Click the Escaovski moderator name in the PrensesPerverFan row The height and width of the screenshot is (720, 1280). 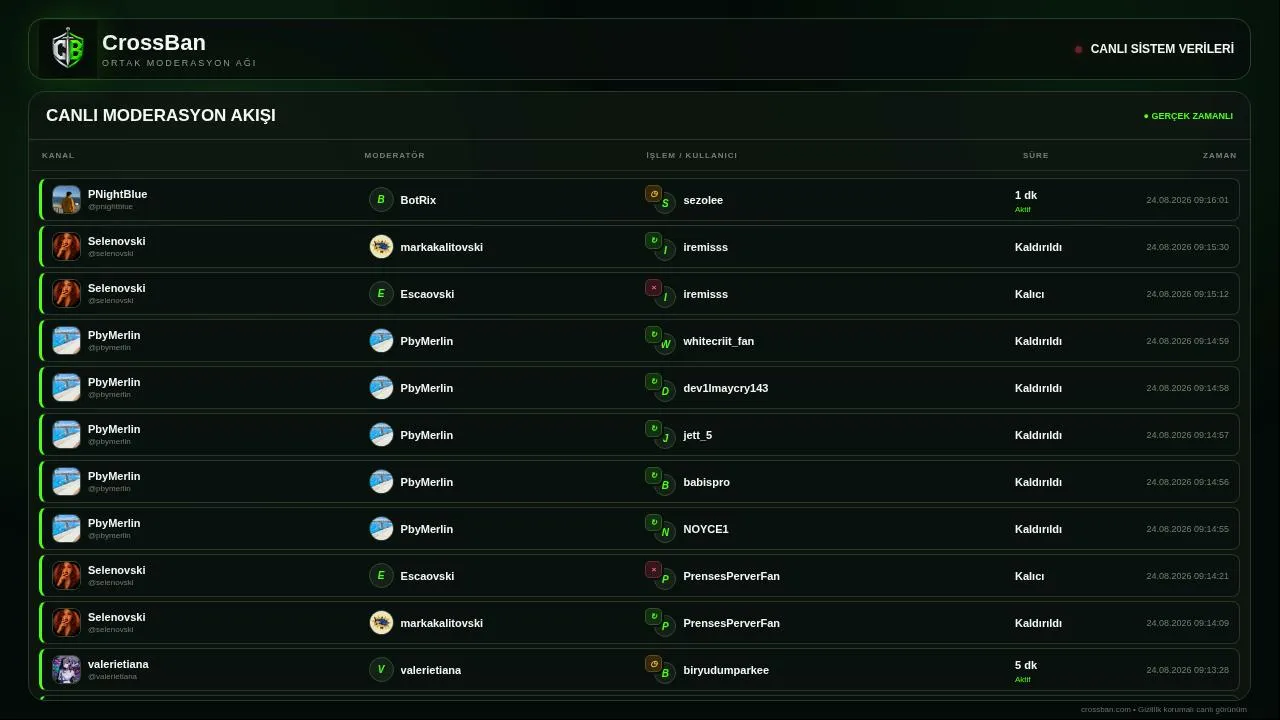[x=427, y=576]
